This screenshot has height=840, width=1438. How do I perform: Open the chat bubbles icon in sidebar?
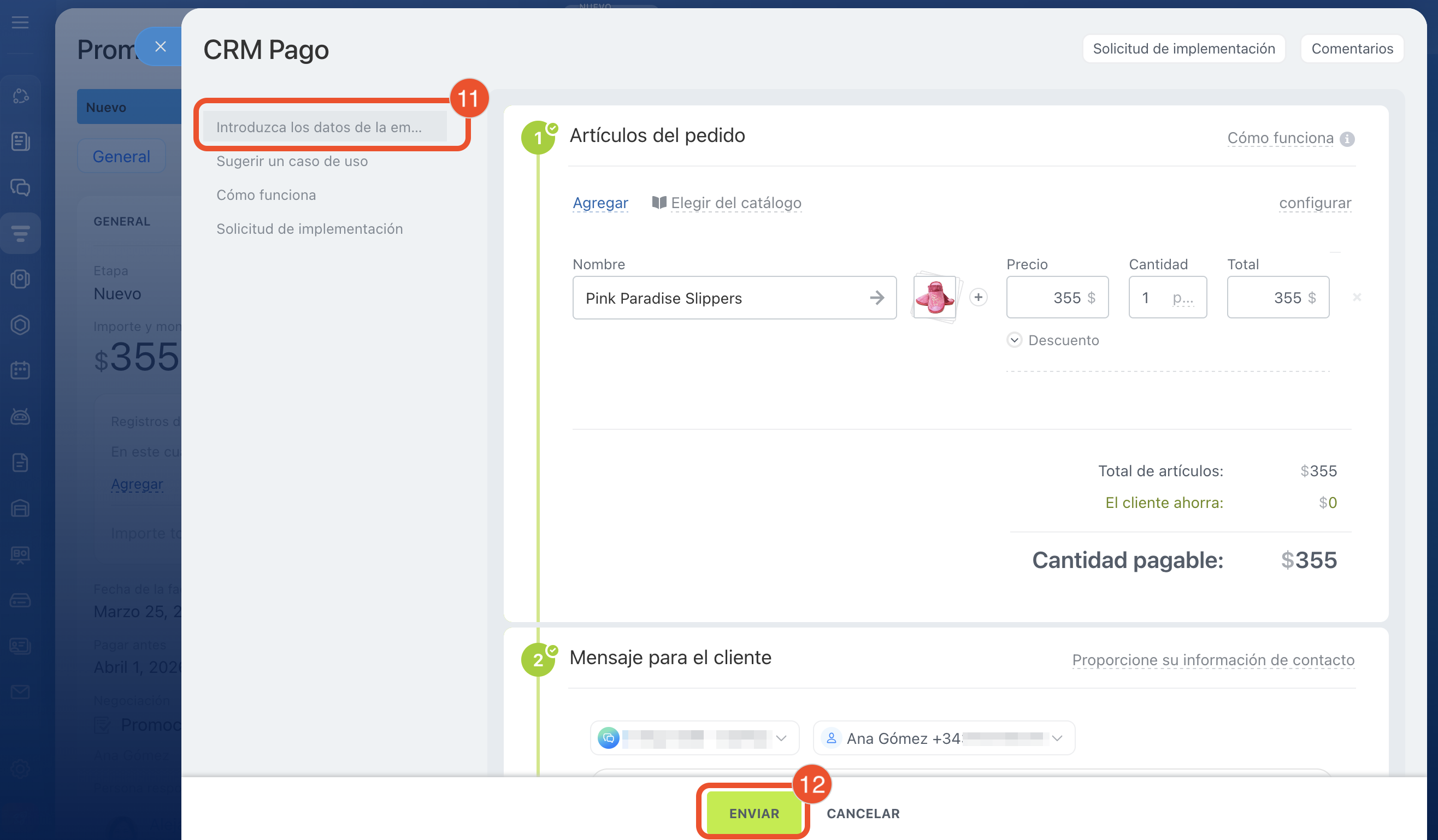(x=20, y=187)
